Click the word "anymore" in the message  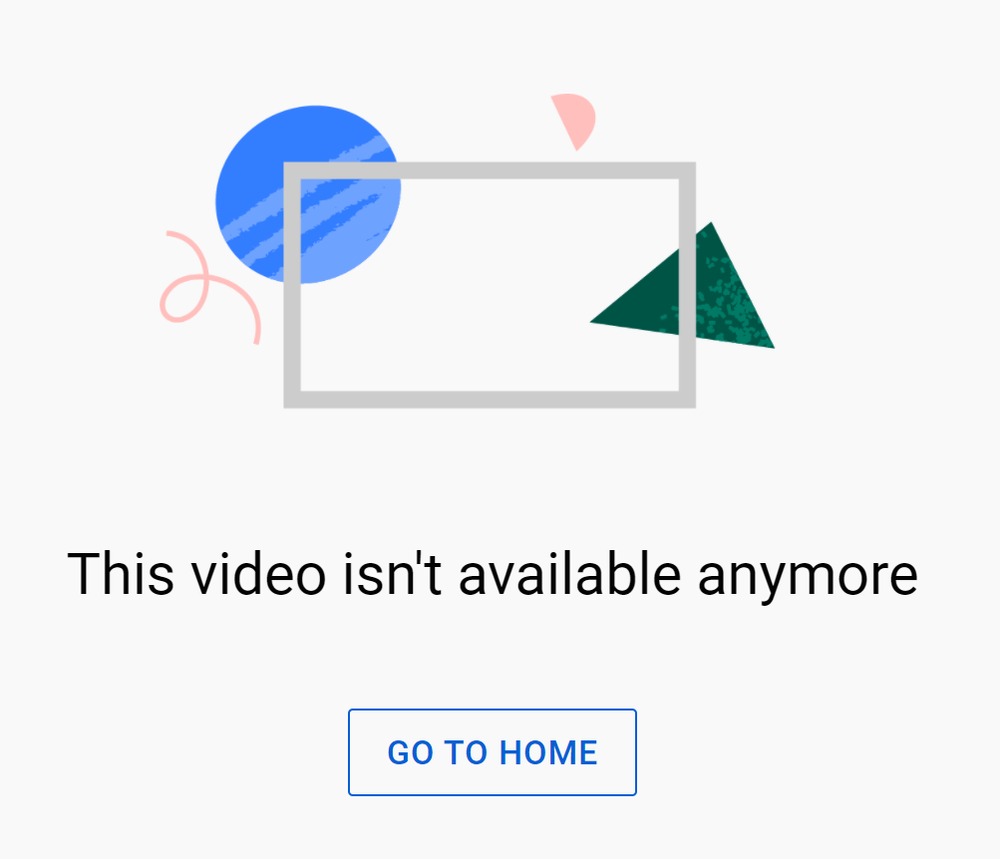coord(808,578)
